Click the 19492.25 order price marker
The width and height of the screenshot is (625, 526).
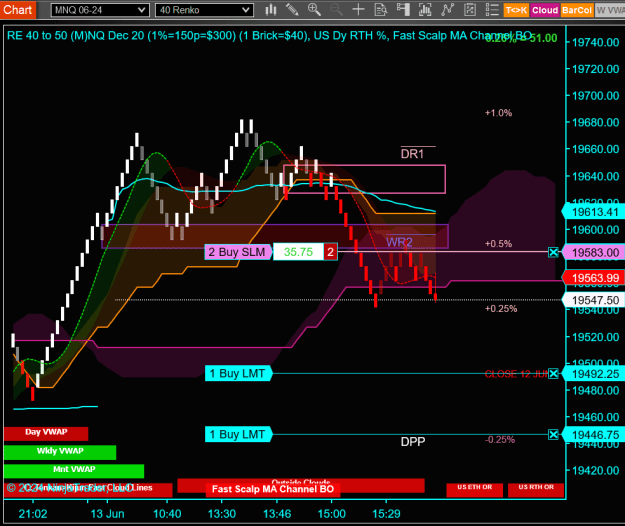(594, 374)
